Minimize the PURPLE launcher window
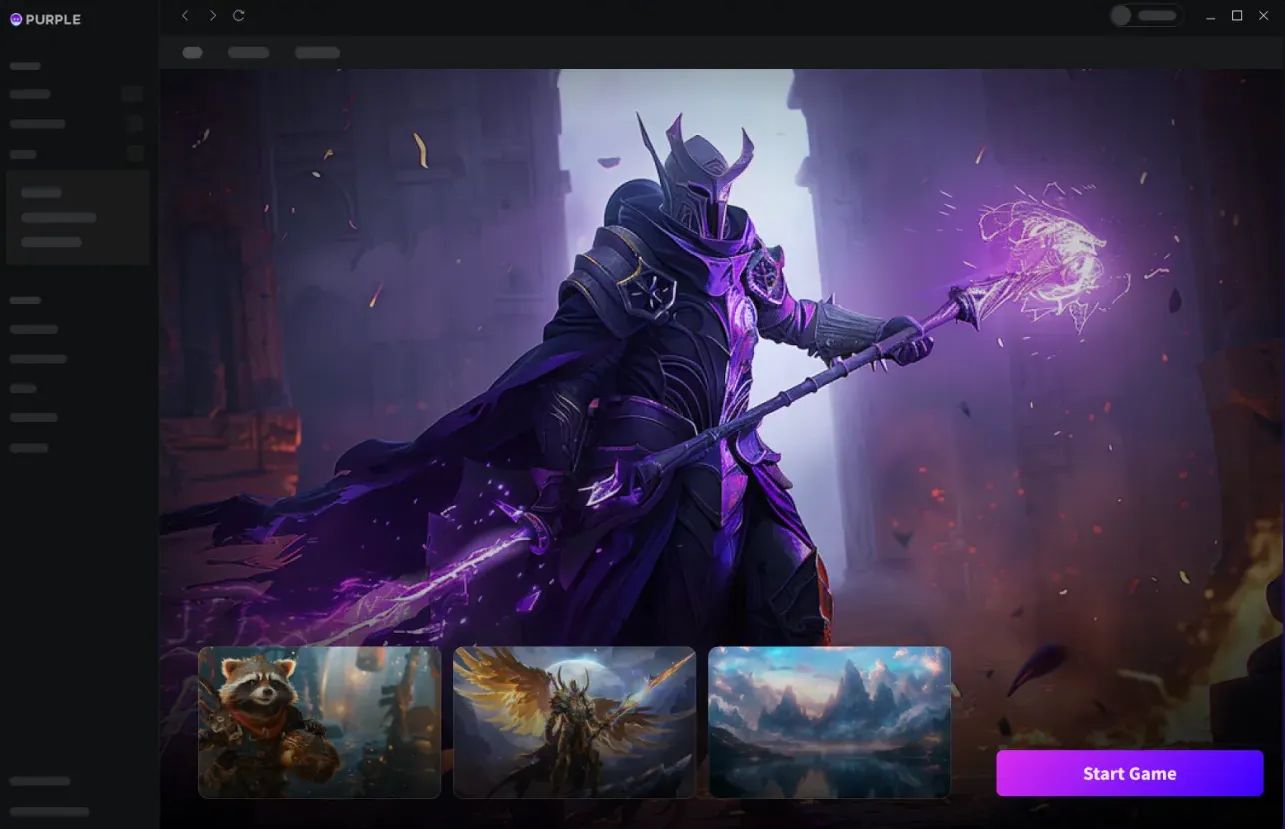The image size is (1285, 829). click(x=1211, y=16)
